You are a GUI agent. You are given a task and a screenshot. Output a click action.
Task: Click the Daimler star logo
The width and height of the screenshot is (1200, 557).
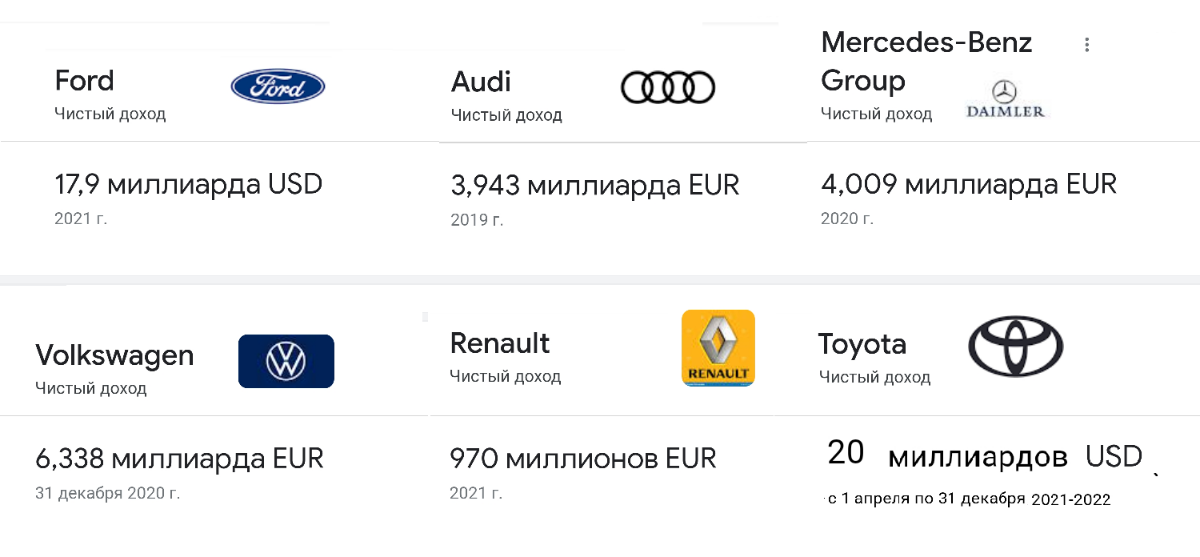1005,99
